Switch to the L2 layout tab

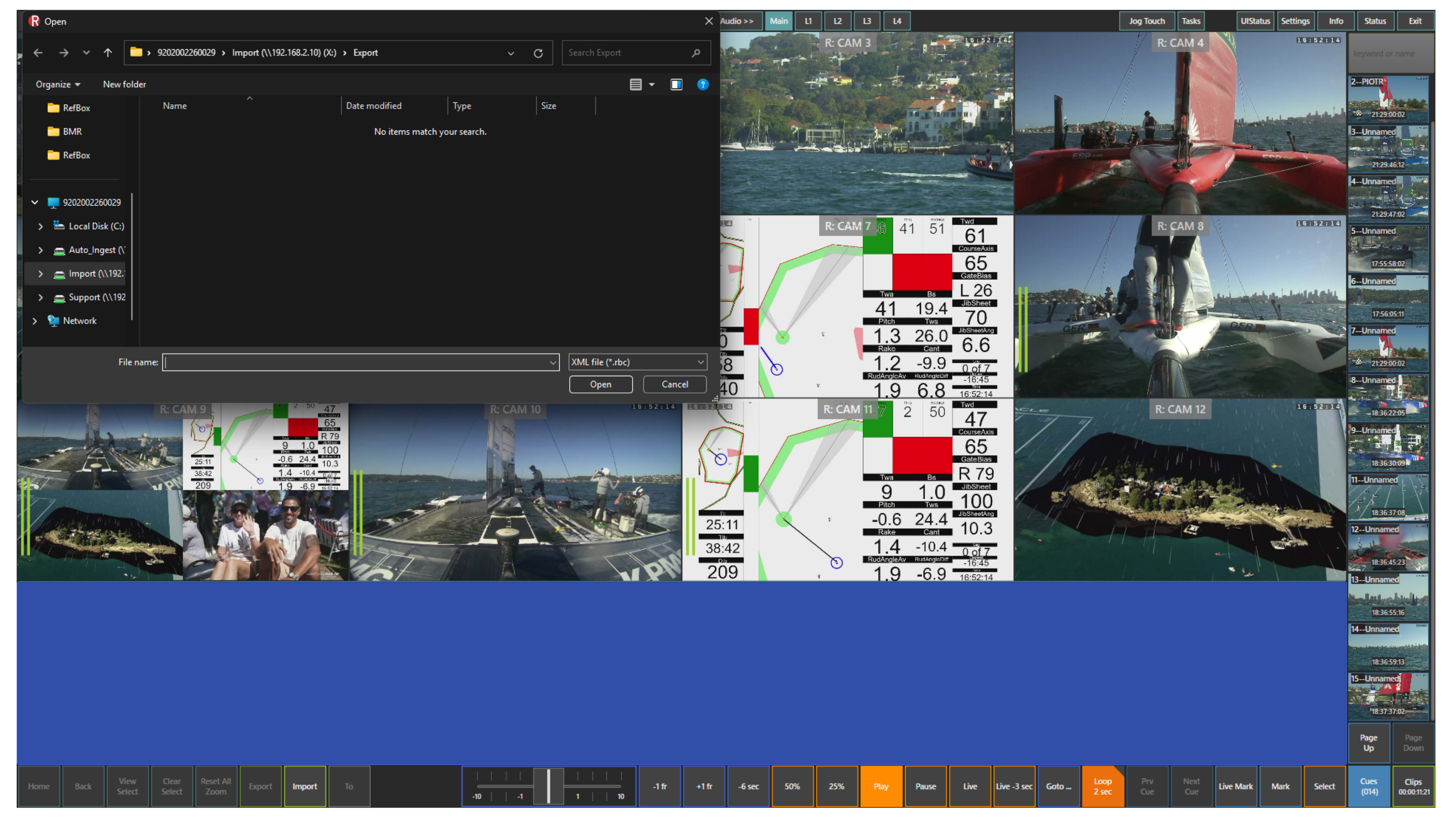click(838, 21)
